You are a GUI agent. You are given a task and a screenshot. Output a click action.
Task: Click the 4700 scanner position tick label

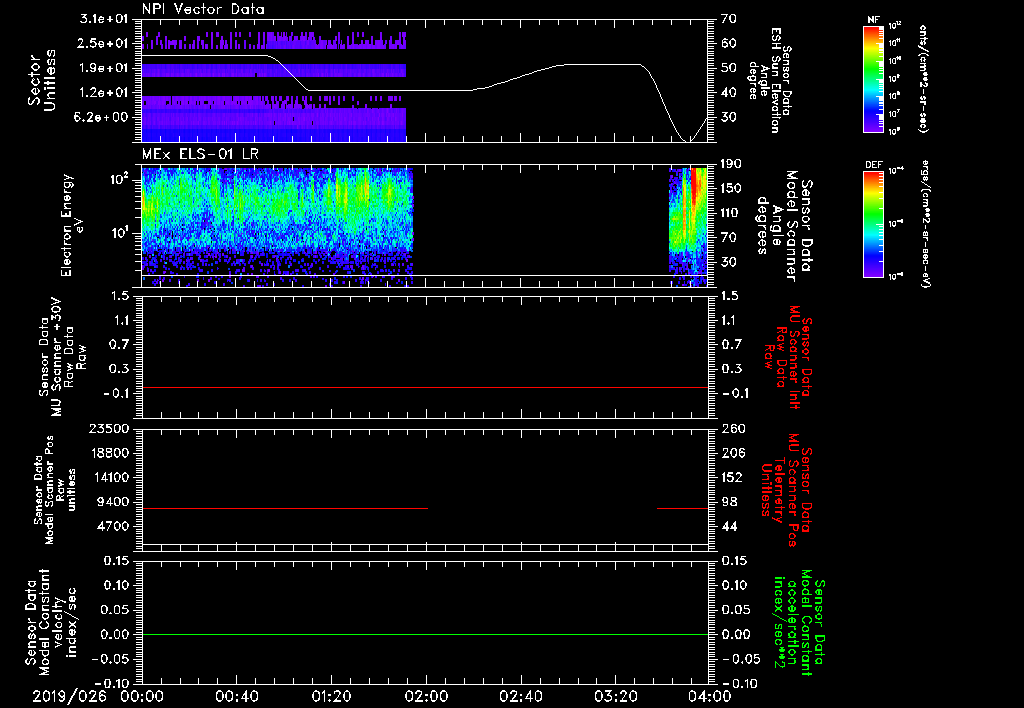112,526
